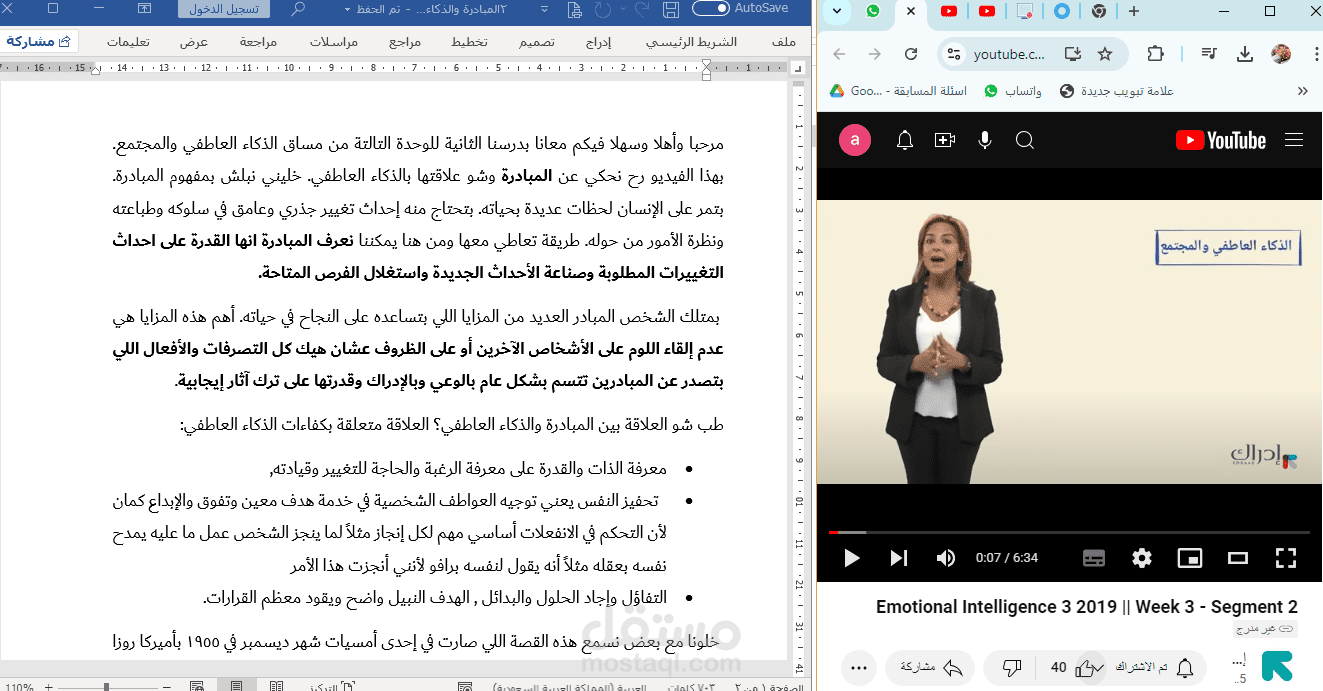Save the document via the Save icon
This screenshot has width=1323, height=691.
click(x=672, y=11)
